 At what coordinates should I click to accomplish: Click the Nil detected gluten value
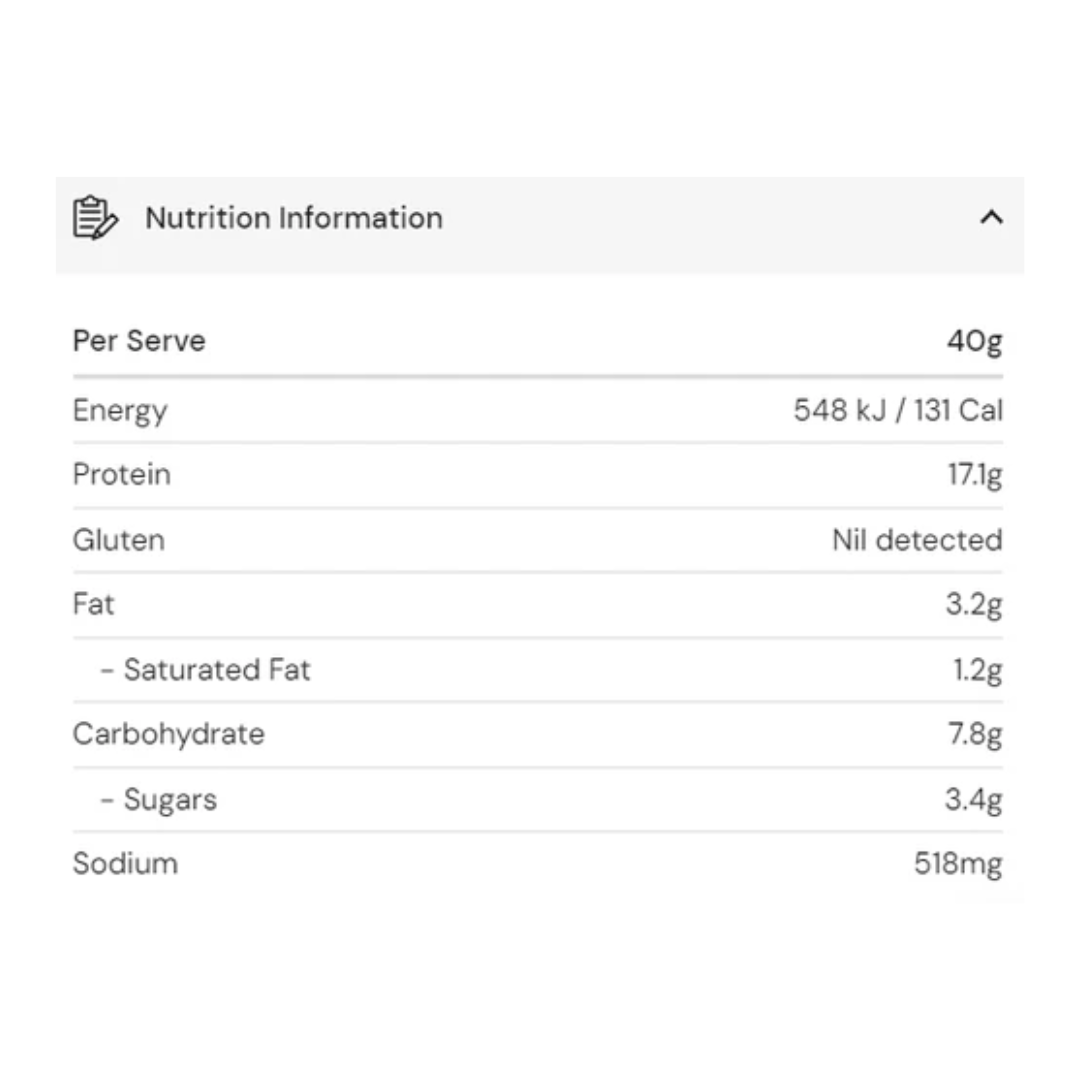pyautogui.click(x=916, y=540)
